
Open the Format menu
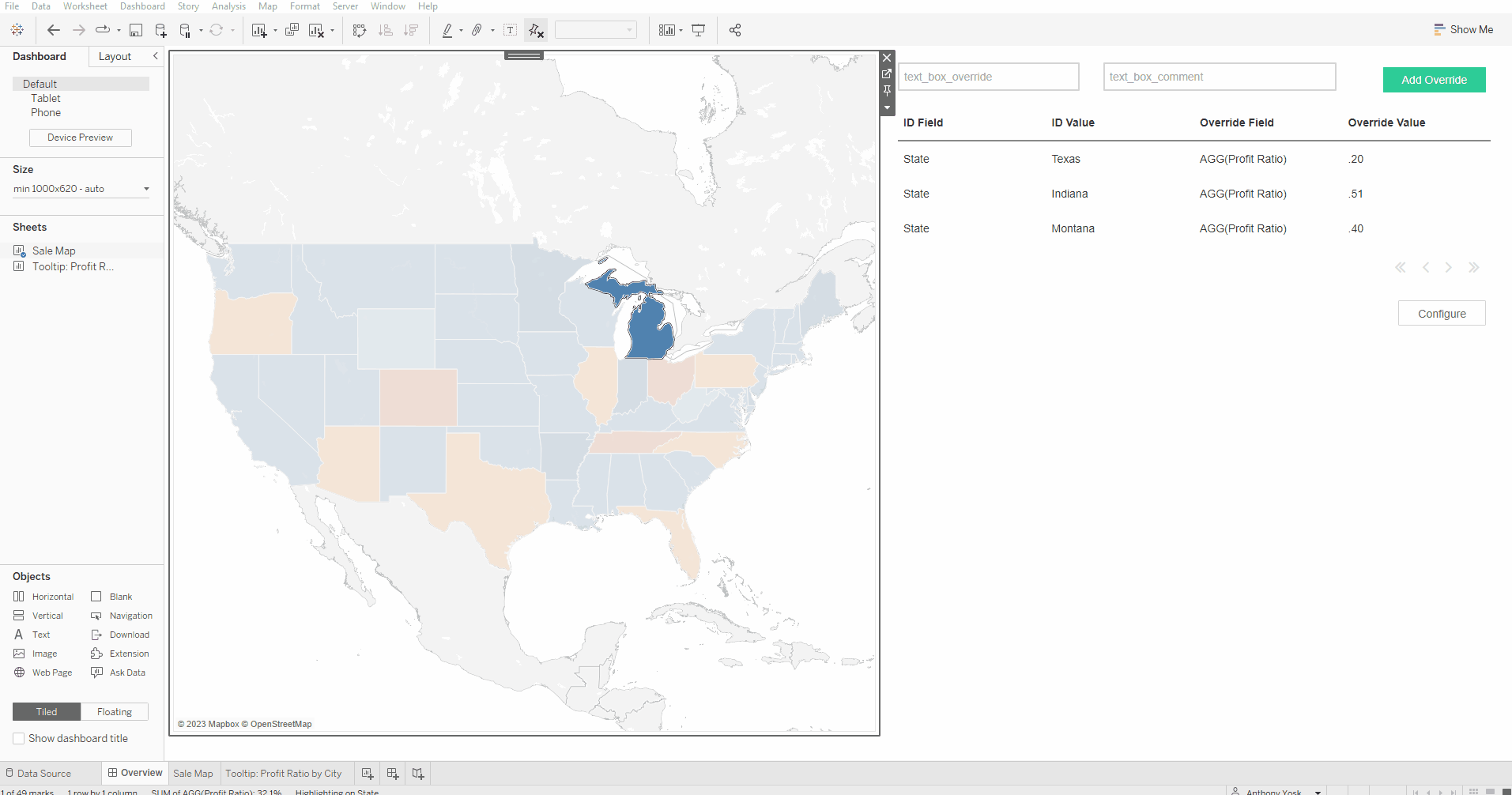[x=305, y=6]
